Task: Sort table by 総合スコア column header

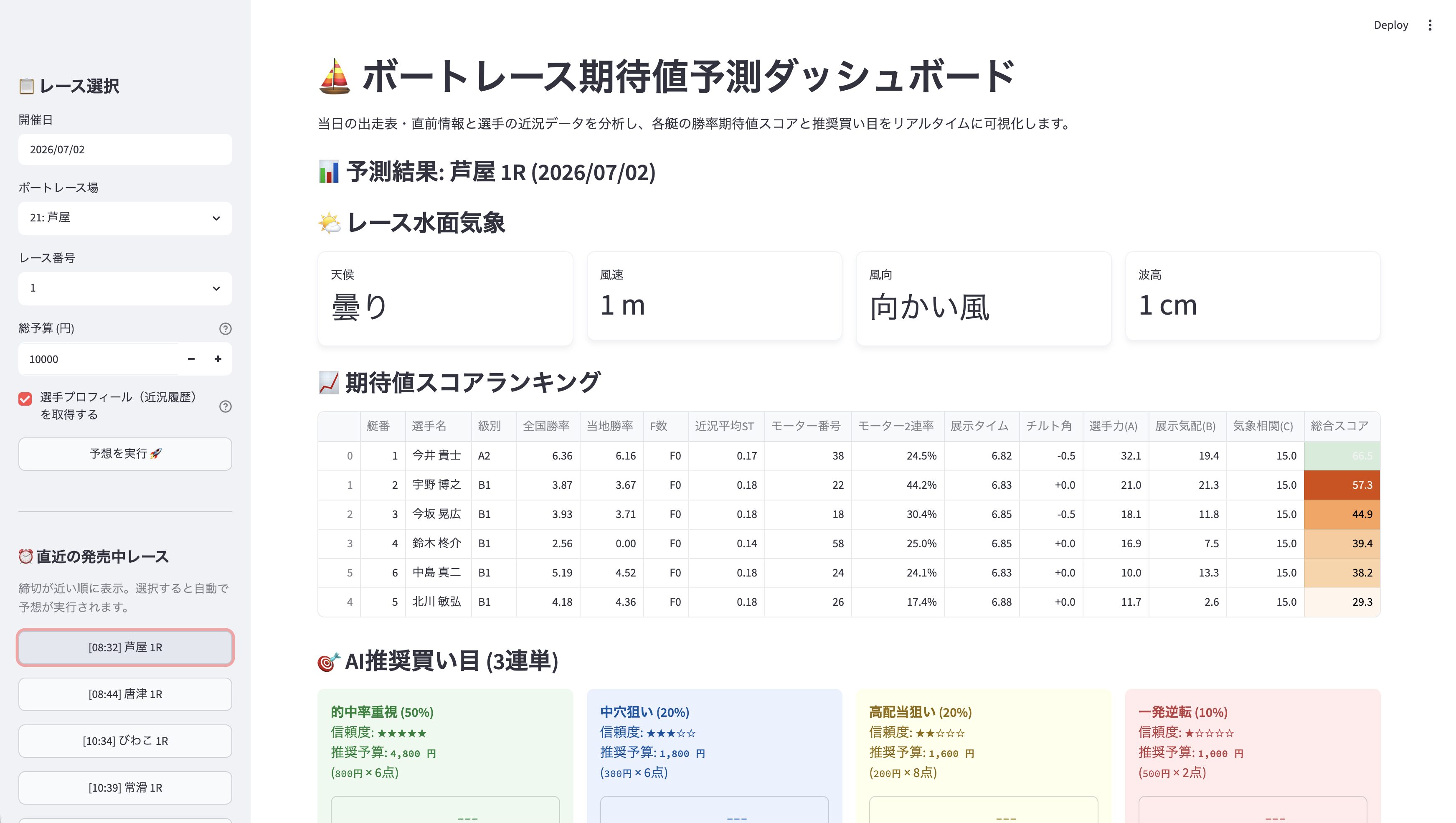Action: [x=1342, y=426]
